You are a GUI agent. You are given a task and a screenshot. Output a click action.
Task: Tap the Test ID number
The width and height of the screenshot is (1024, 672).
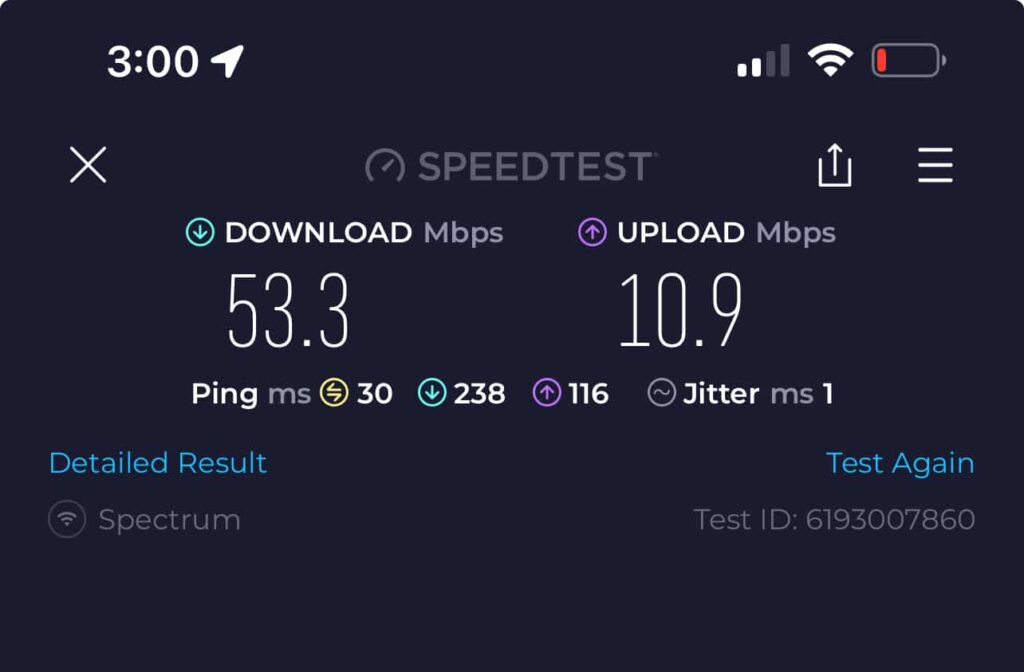point(890,520)
